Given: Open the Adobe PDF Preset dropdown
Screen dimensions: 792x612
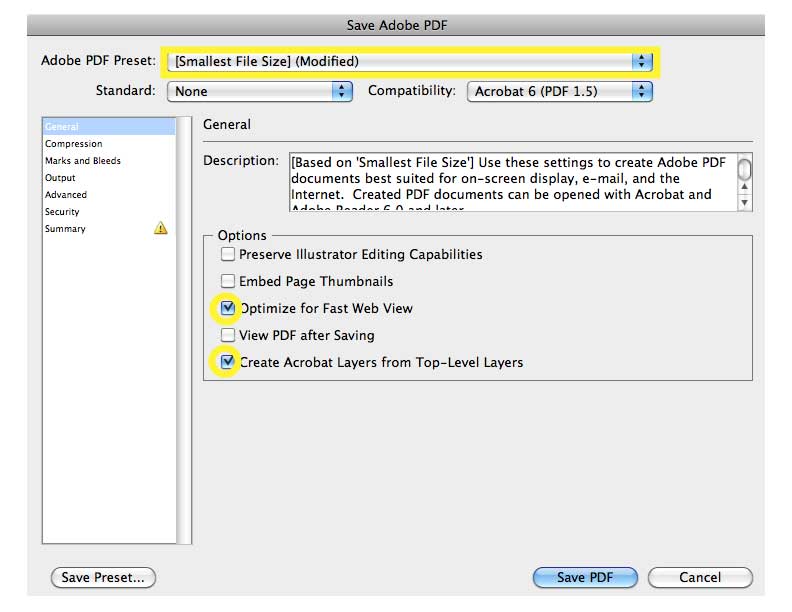Looking at the screenshot, I should click(410, 62).
